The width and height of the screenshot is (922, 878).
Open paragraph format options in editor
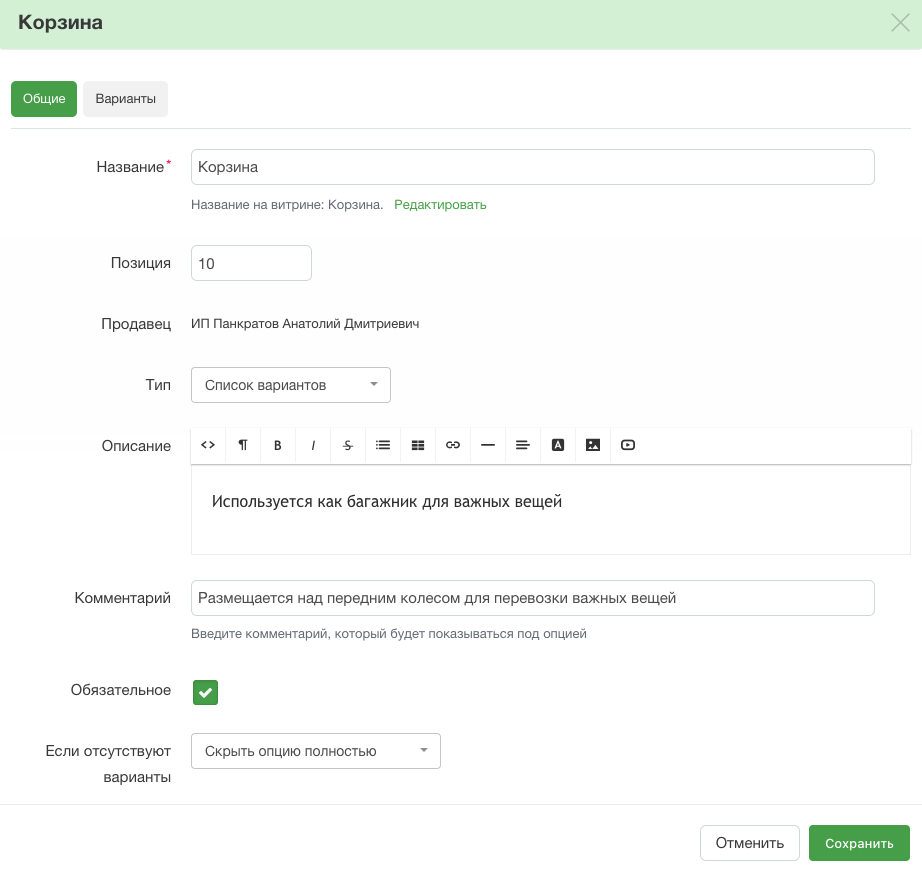pyautogui.click(x=243, y=445)
